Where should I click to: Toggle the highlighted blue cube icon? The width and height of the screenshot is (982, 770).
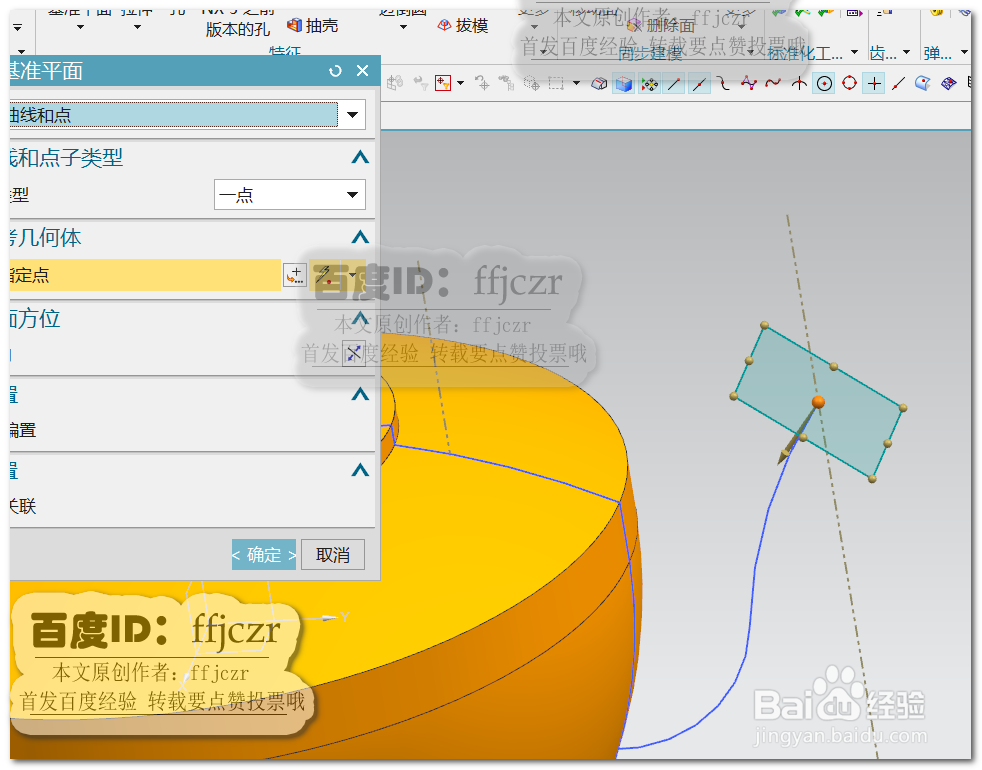coord(623,83)
